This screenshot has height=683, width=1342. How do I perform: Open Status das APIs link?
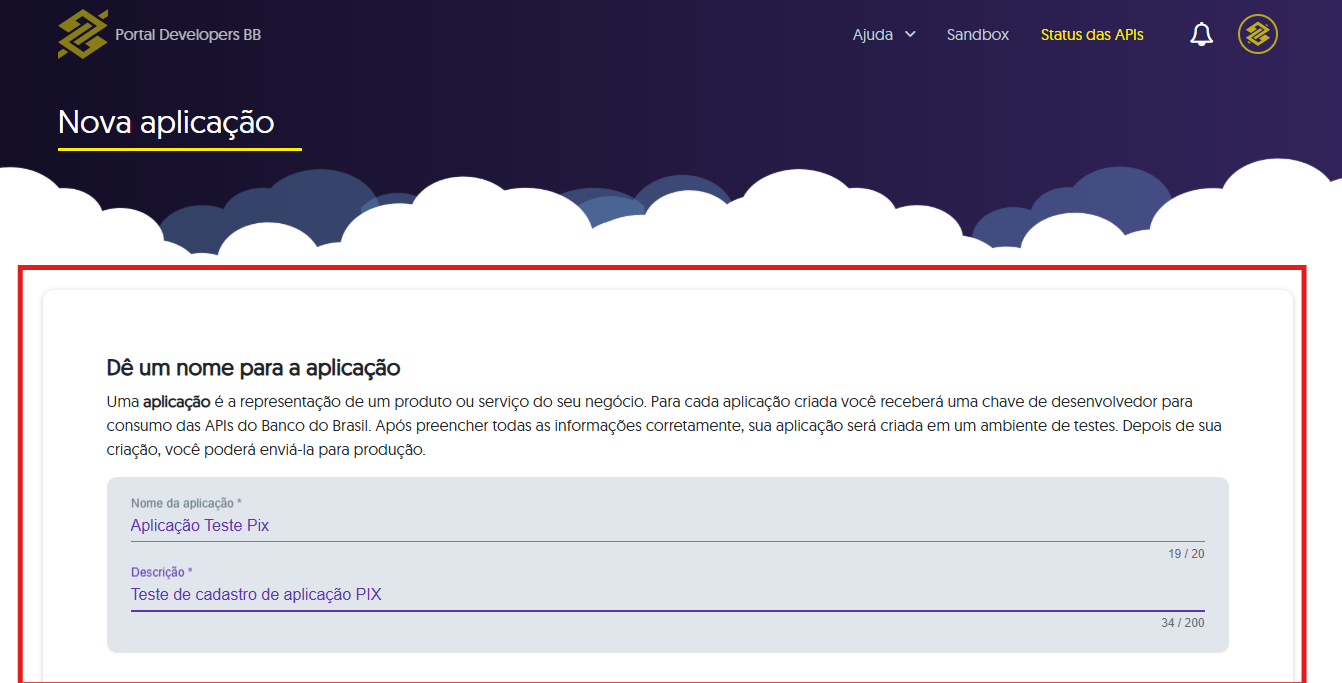[x=1091, y=35]
